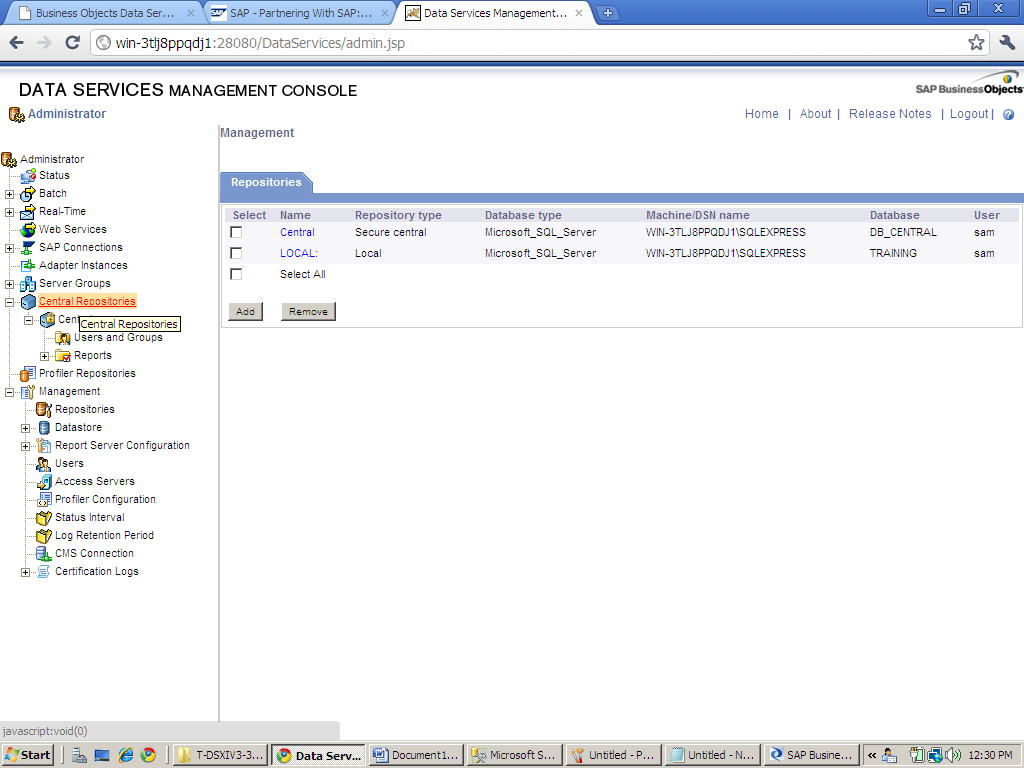The image size is (1024, 768).
Task: Open a new browser tab
Action: 607,13
